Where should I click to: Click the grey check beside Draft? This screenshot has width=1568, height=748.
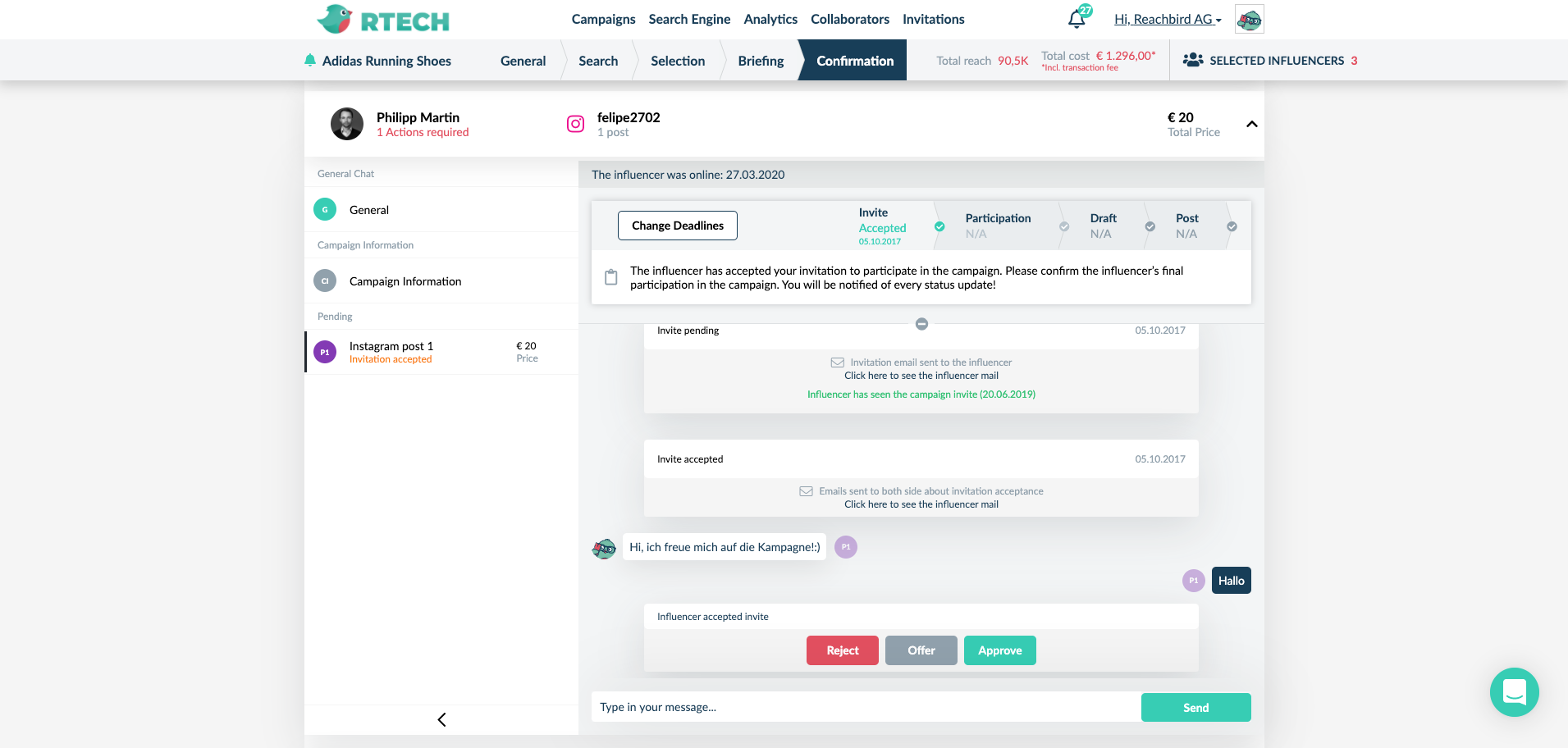pos(1150,226)
